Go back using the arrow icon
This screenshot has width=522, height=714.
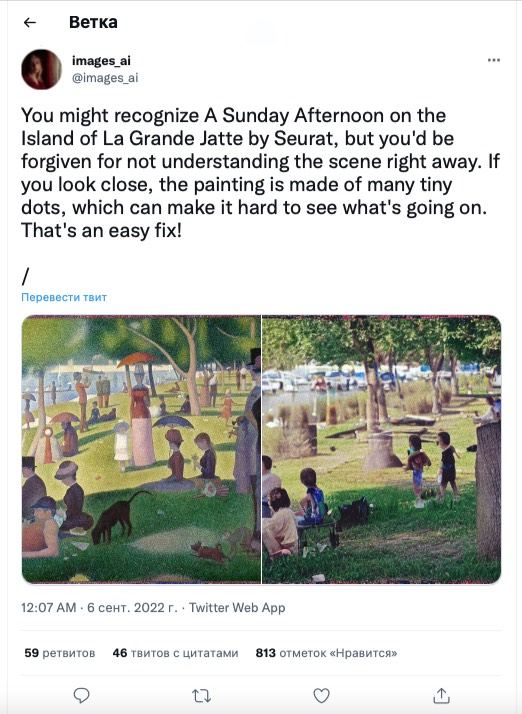coord(30,22)
